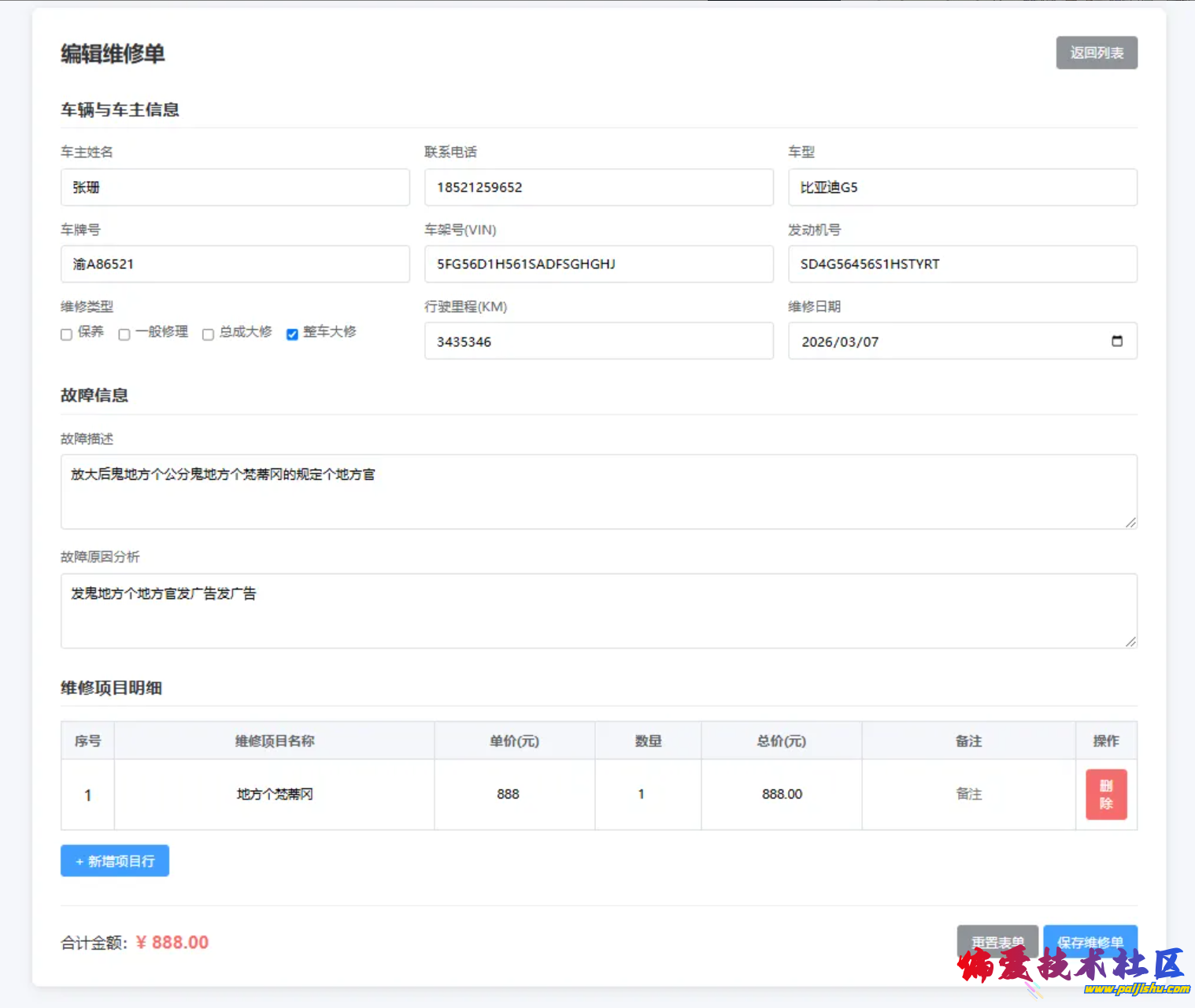Focus the 发动机号 text field
1195x1008 pixels.
pos(962,264)
